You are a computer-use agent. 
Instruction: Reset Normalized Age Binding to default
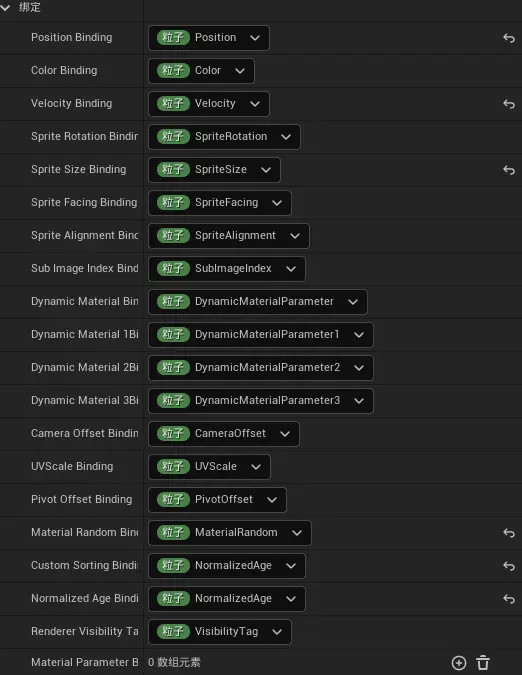pyautogui.click(x=509, y=599)
